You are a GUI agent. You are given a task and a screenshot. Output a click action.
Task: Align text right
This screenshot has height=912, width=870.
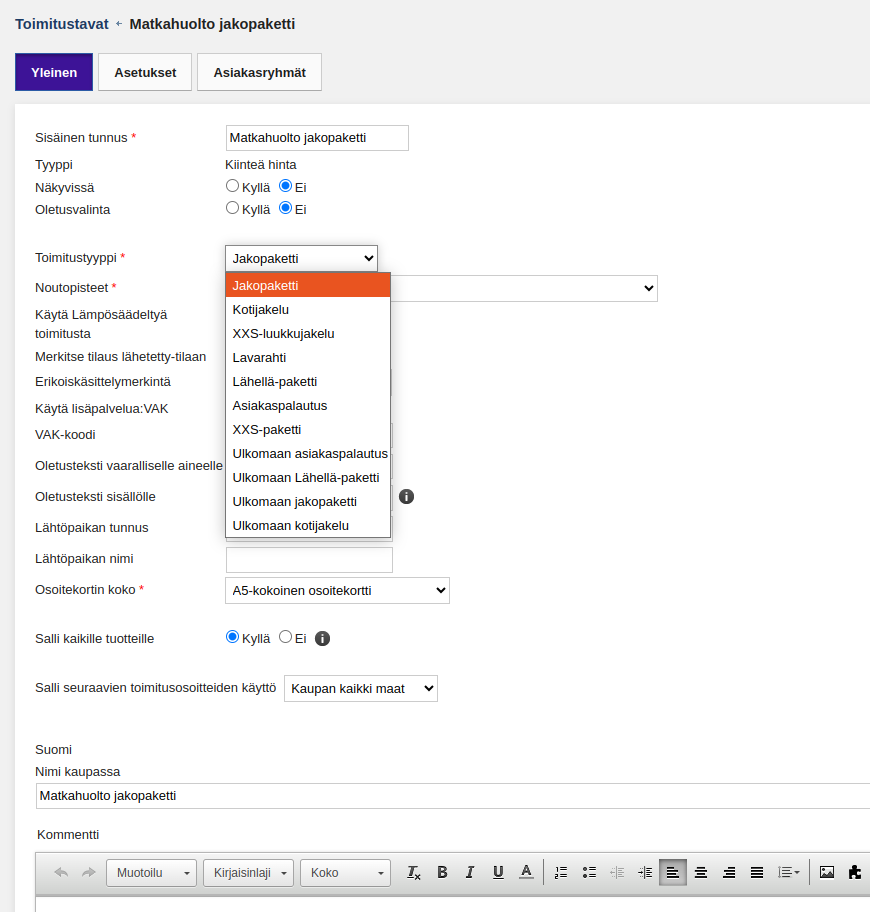coord(729,872)
